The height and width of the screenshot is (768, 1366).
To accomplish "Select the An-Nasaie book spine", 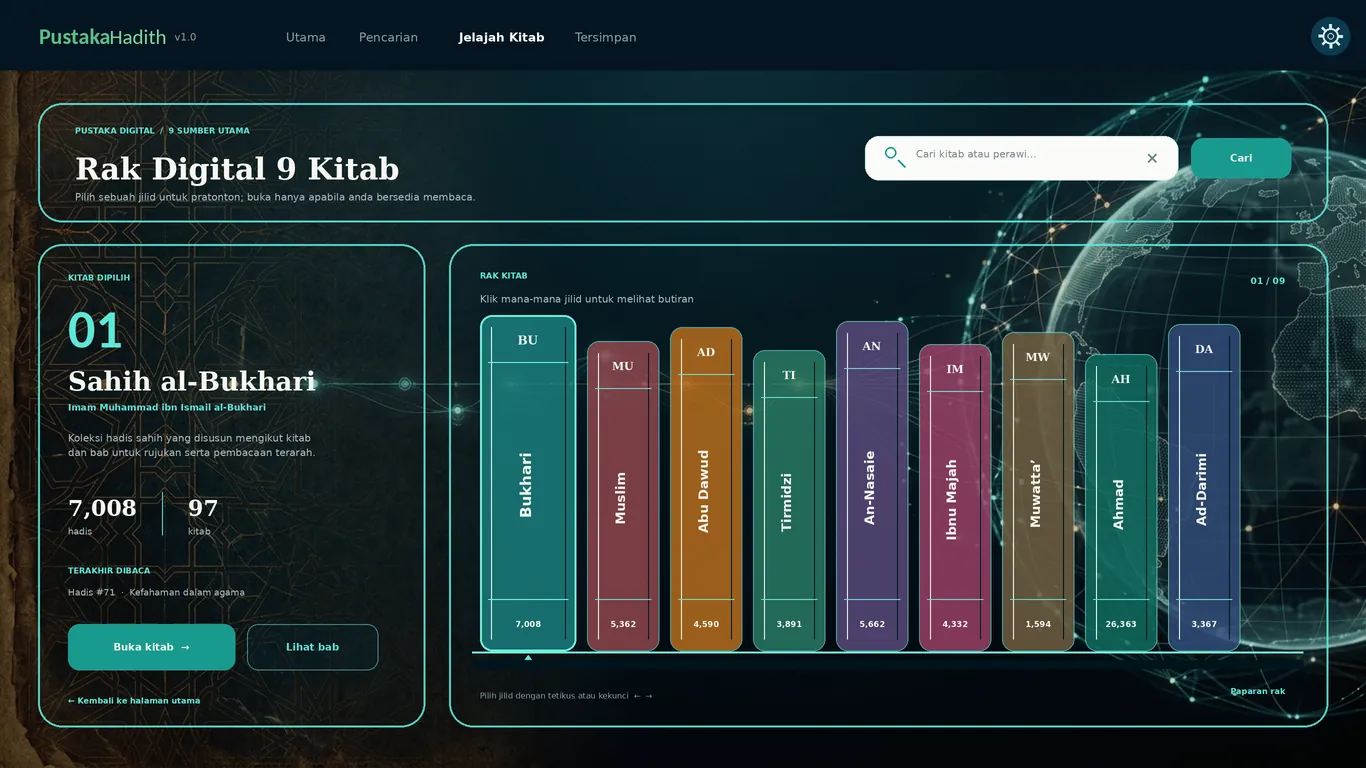I will click(x=872, y=486).
